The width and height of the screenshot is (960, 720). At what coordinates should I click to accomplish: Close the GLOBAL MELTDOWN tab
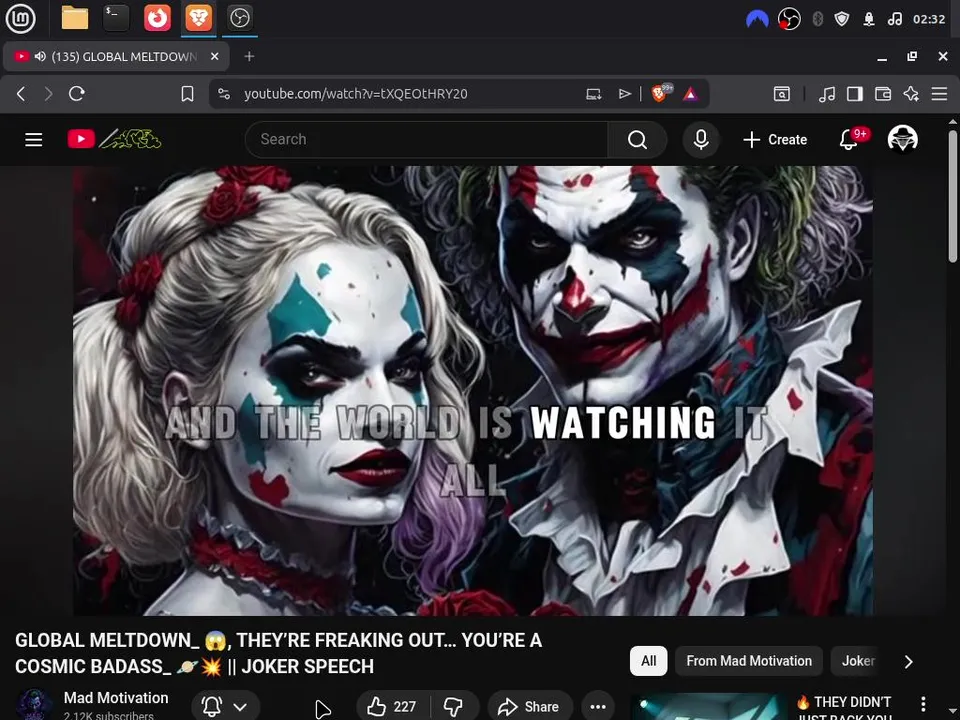(x=214, y=56)
